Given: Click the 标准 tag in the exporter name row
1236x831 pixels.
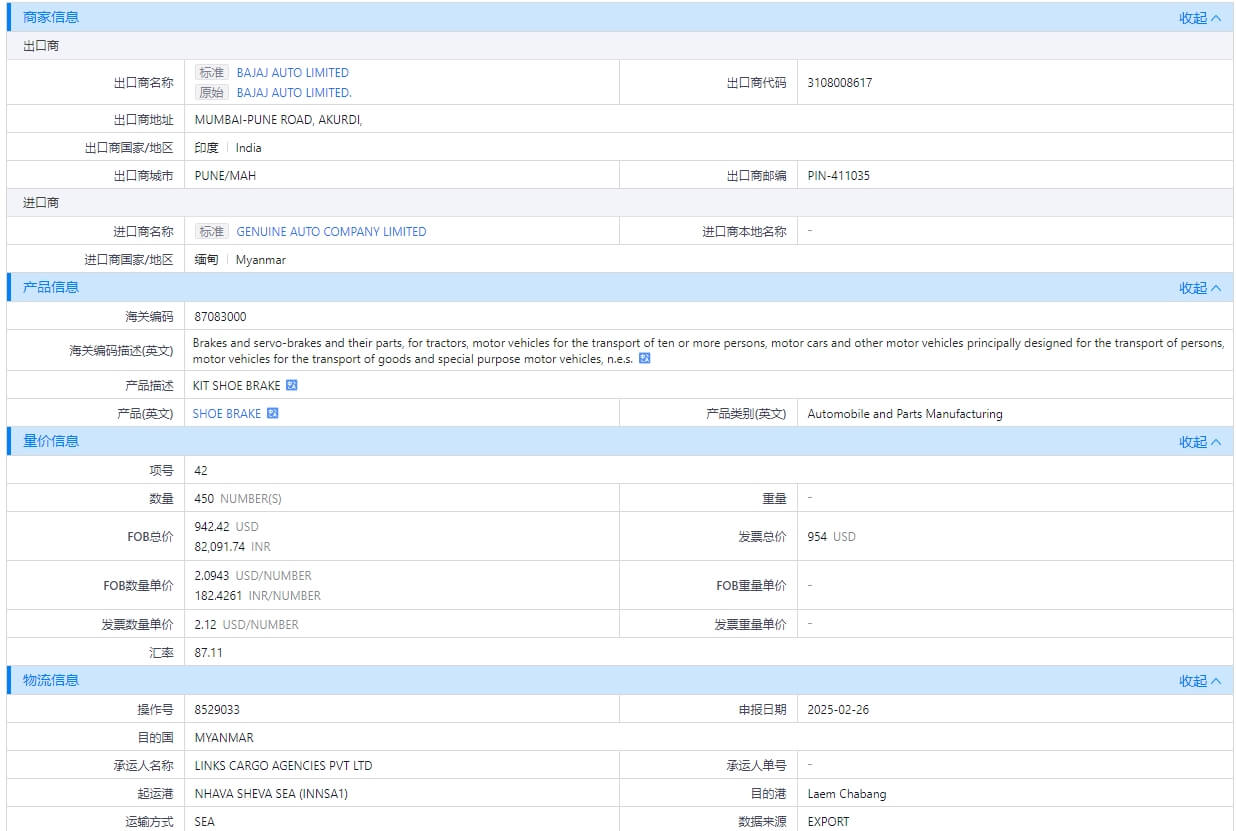Looking at the screenshot, I should click(212, 73).
